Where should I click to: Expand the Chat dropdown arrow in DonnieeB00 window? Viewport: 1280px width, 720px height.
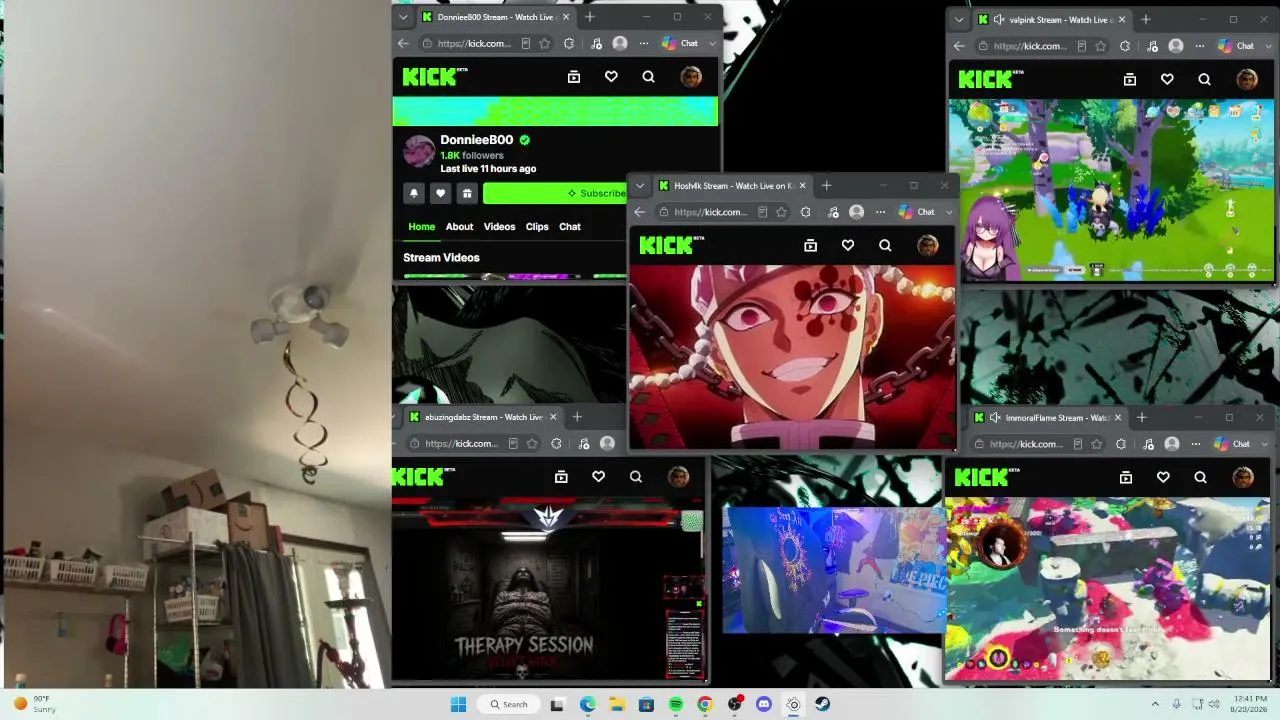[712, 44]
